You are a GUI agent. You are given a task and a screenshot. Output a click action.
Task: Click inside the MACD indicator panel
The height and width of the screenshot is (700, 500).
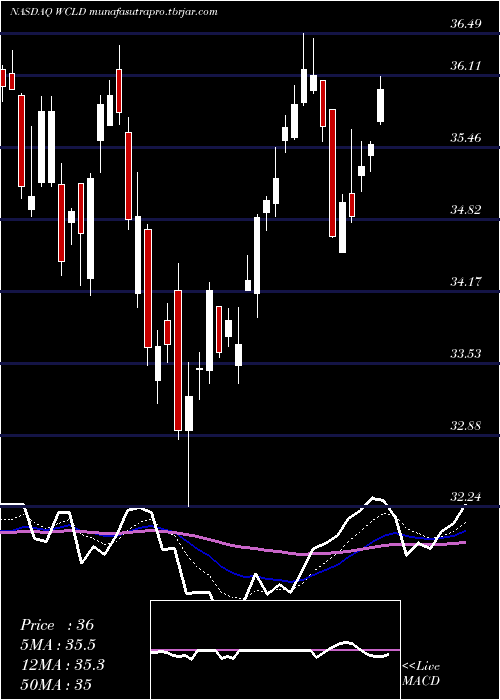click(x=275, y=650)
